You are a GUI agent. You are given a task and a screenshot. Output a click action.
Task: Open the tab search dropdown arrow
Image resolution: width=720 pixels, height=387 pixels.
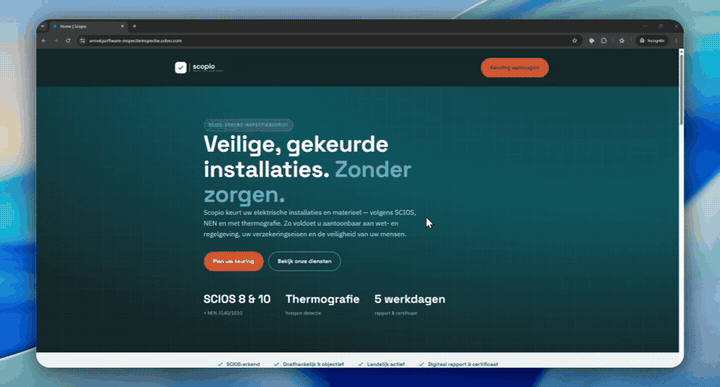click(x=43, y=27)
